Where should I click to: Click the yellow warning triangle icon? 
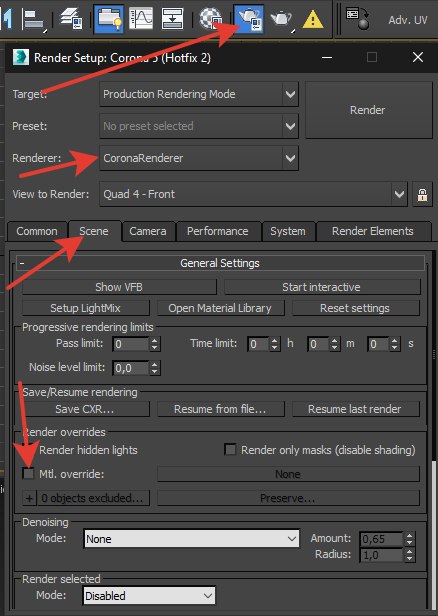(x=313, y=19)
